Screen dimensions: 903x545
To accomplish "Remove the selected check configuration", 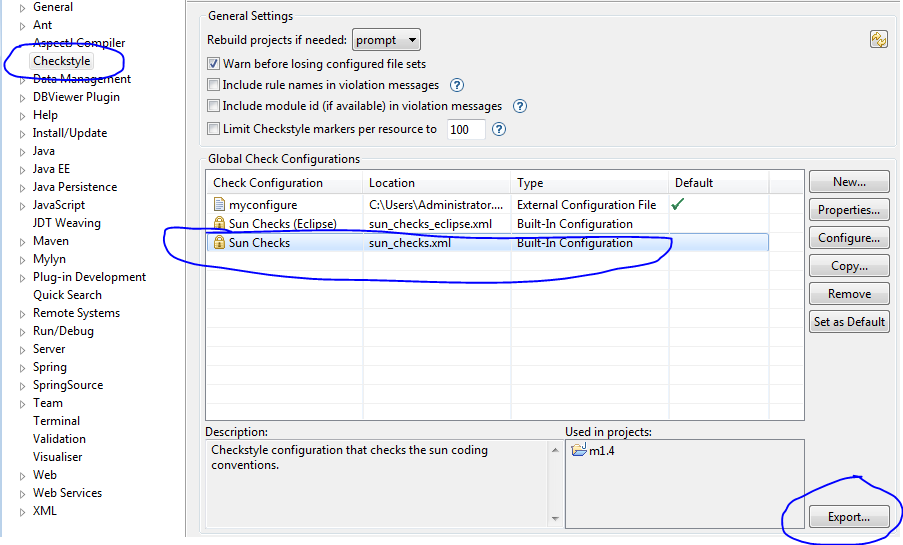I will 849,294.
